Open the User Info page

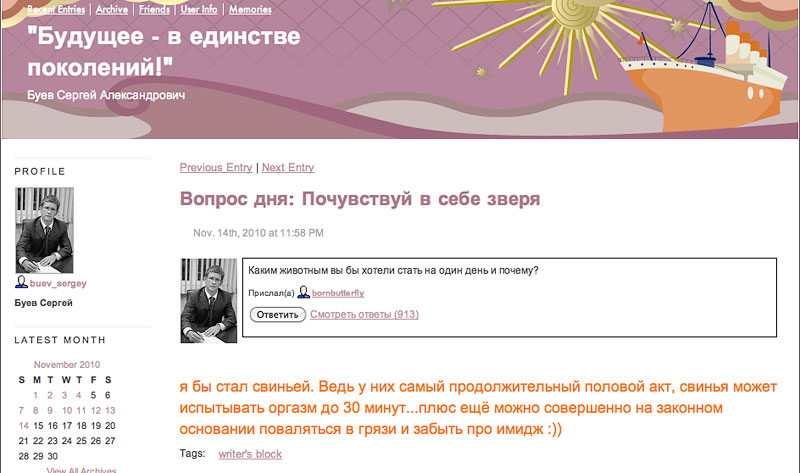point(198,10)
